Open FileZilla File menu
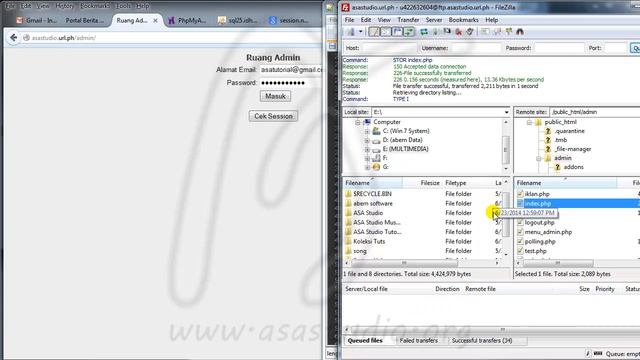Image resolution: width=640 pixels, height=360 pixels. [x=349, y=20]
